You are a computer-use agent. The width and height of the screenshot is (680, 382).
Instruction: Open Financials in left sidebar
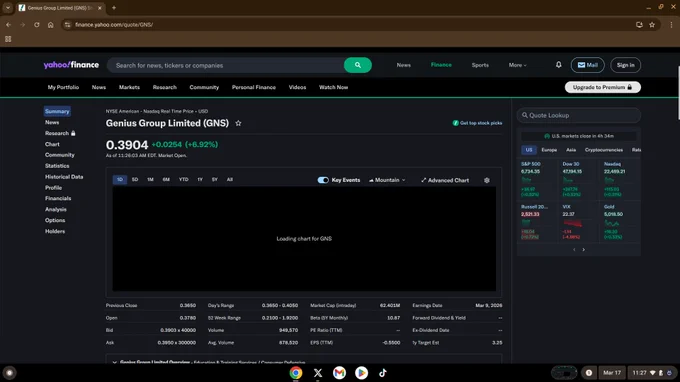pyautogui.click(x=58, y=198)
